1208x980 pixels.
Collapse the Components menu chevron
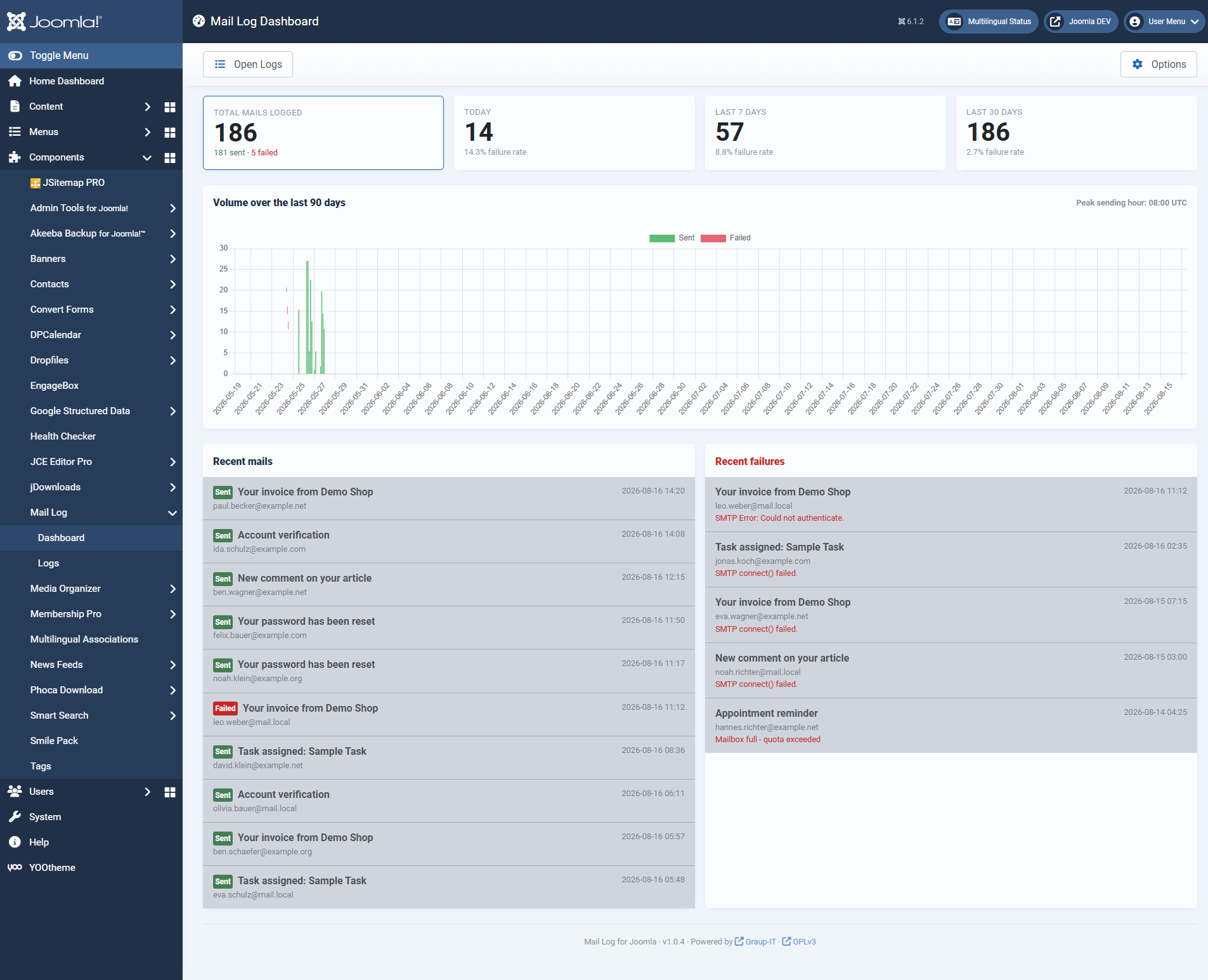coord(148,157)
